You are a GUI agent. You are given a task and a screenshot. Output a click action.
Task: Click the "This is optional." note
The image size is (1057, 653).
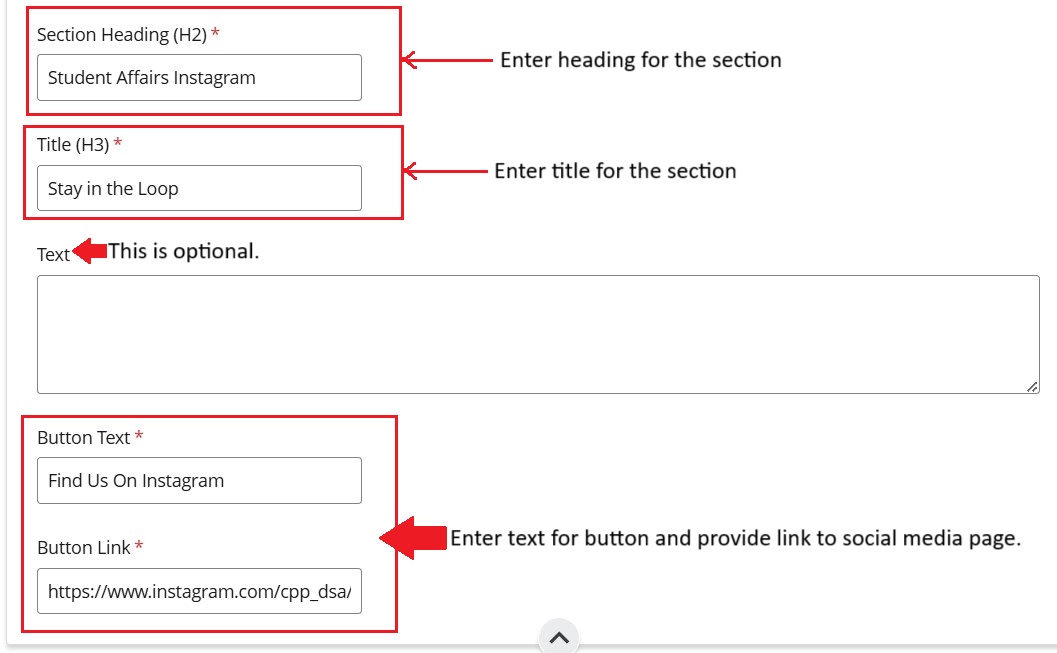[x=184, y=251]
